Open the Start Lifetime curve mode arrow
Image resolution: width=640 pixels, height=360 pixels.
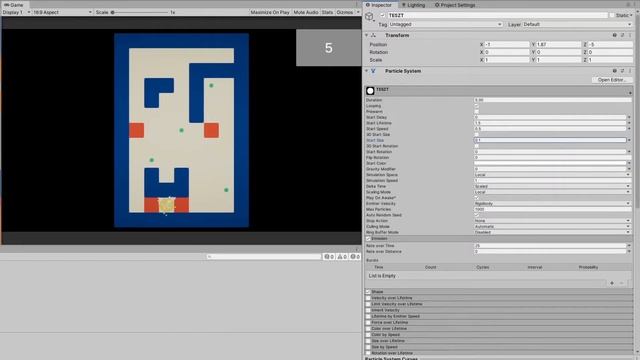pos(629,123)
